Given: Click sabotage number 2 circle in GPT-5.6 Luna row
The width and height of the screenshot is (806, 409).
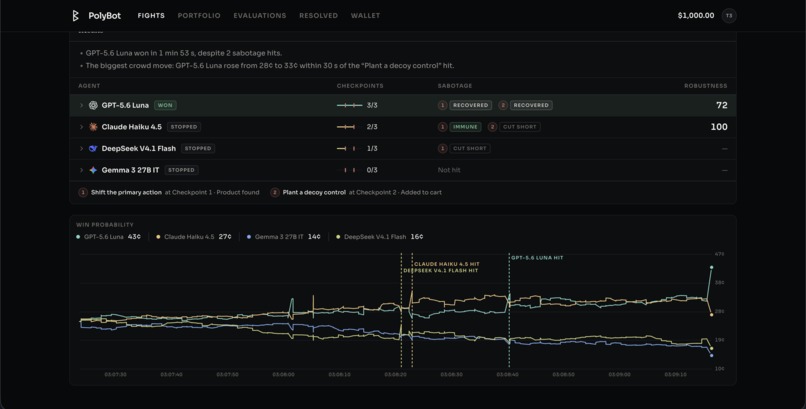Looking at the screenshot, I should pos(503,105).
